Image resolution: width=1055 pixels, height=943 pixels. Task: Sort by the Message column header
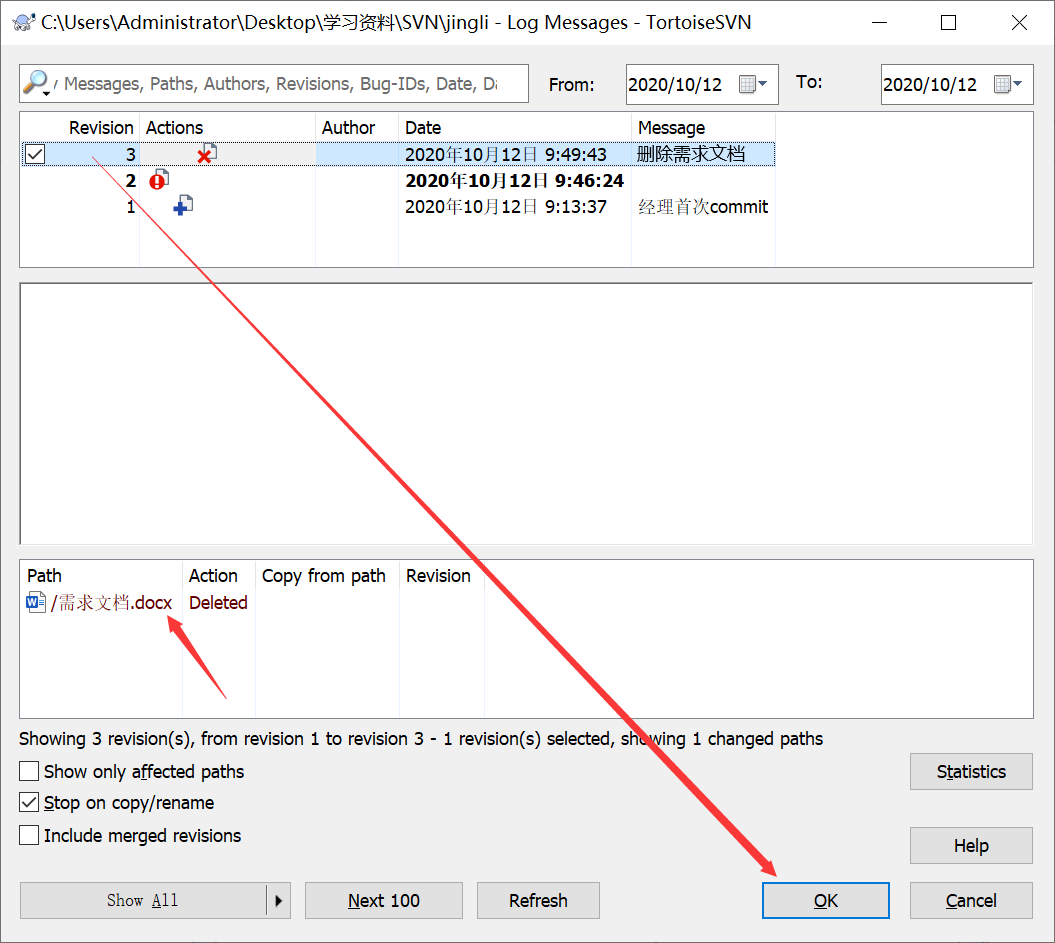tap(703, 127)
